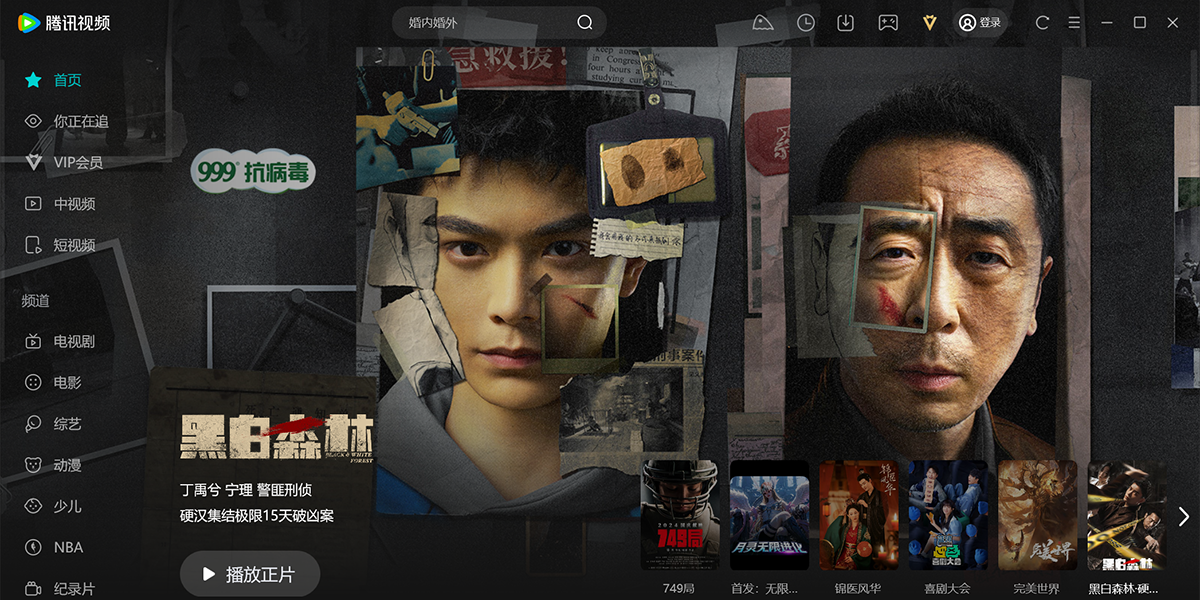
Task: Open watch history clock icon
Action: (806, 22)
